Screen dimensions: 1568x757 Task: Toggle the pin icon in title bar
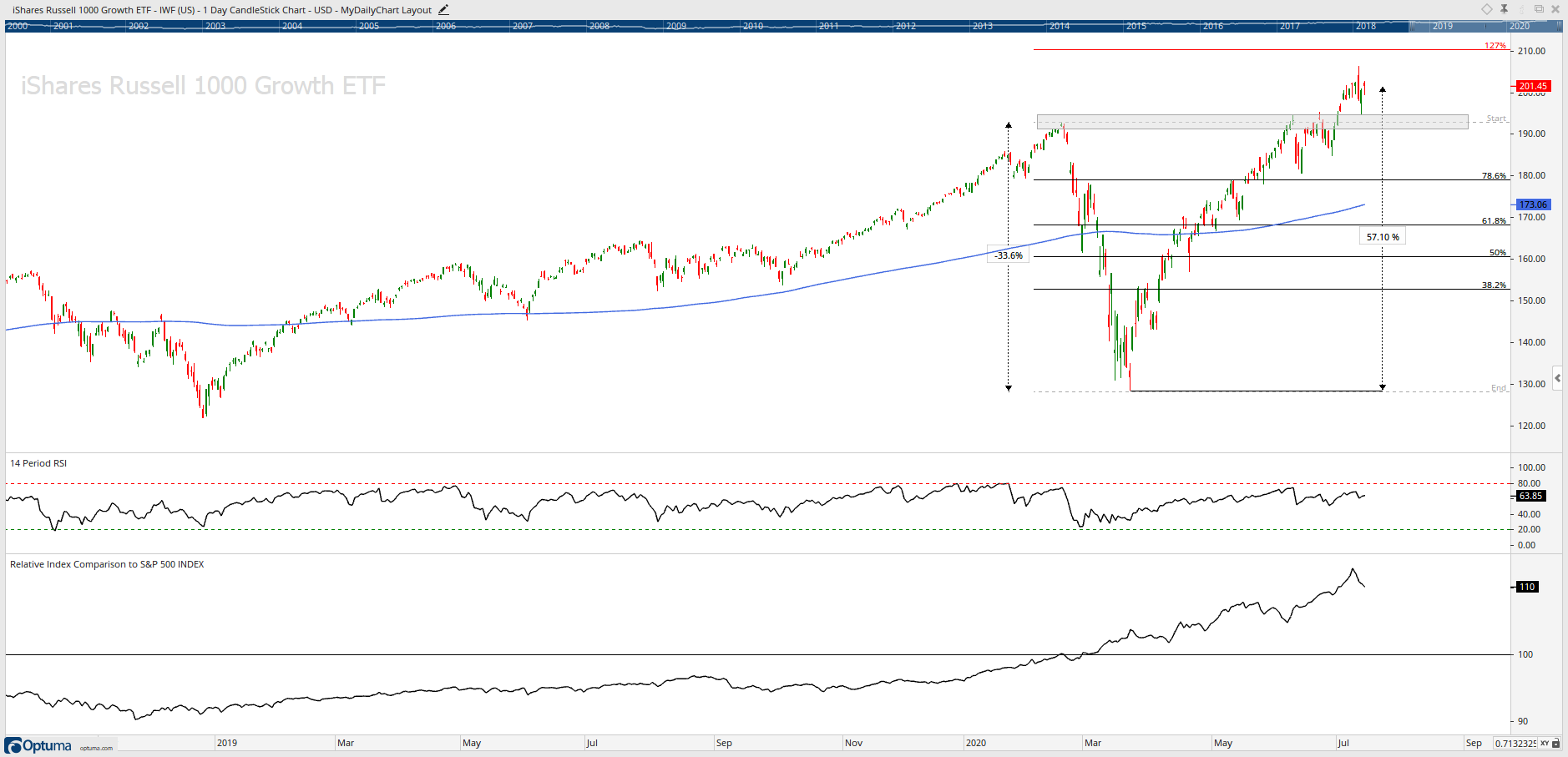point(1504,9)
